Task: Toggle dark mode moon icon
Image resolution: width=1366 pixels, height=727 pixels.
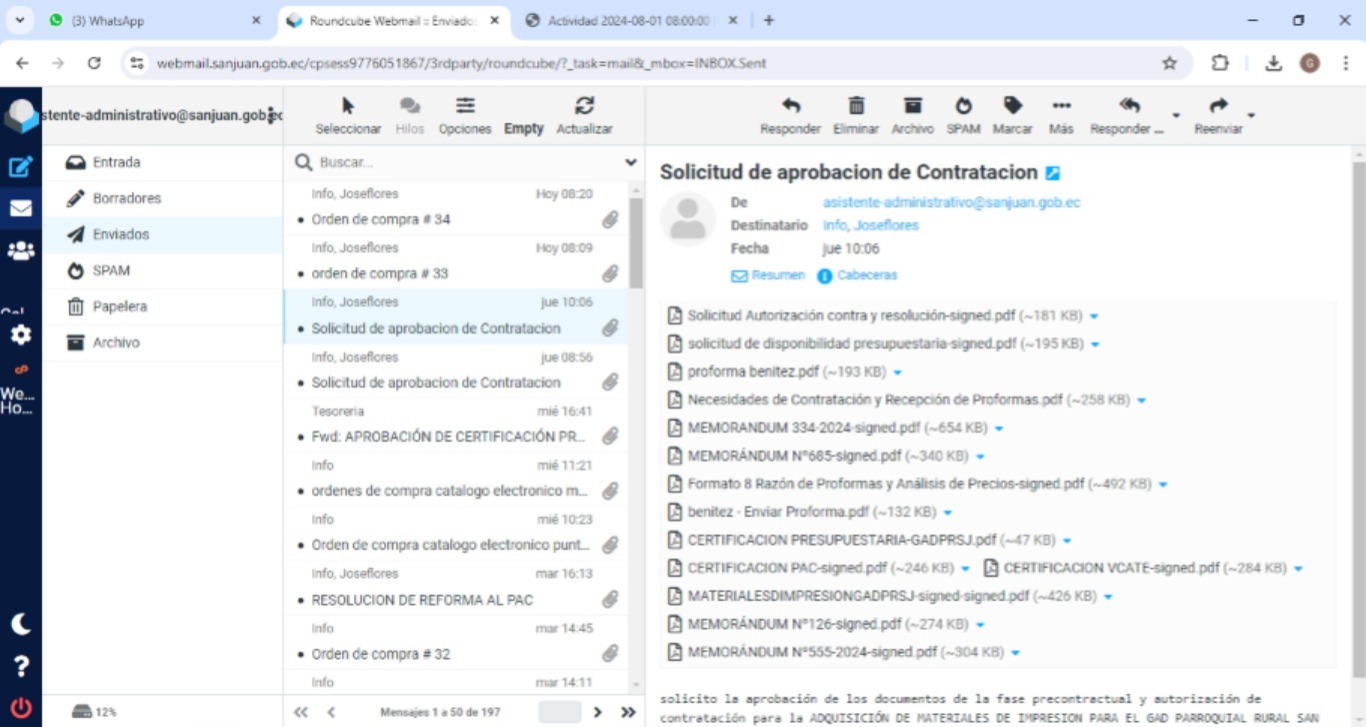Action: pyautogui.click(x=20, y=624)
